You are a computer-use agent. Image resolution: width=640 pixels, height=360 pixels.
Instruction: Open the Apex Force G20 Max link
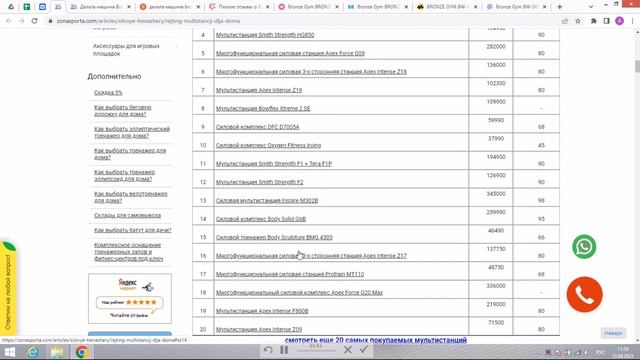pos(299,293)
